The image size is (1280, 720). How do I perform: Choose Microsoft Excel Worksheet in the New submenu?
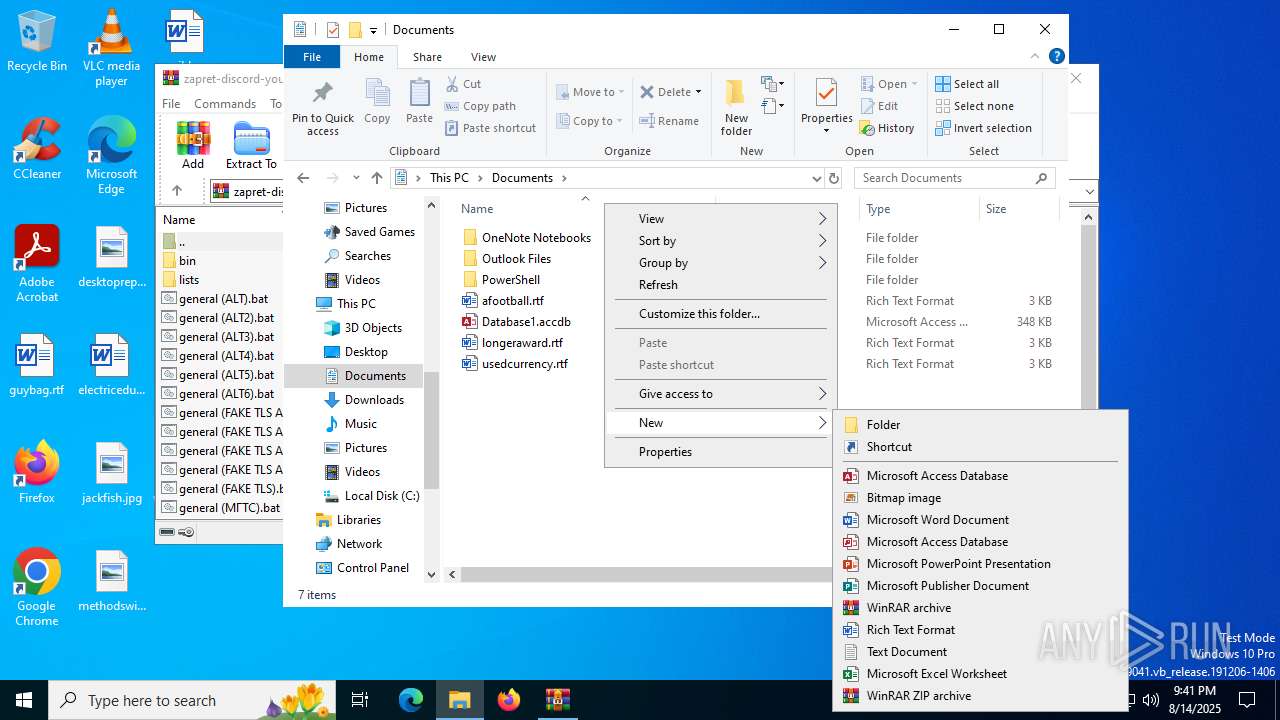(x=980, y=674)
